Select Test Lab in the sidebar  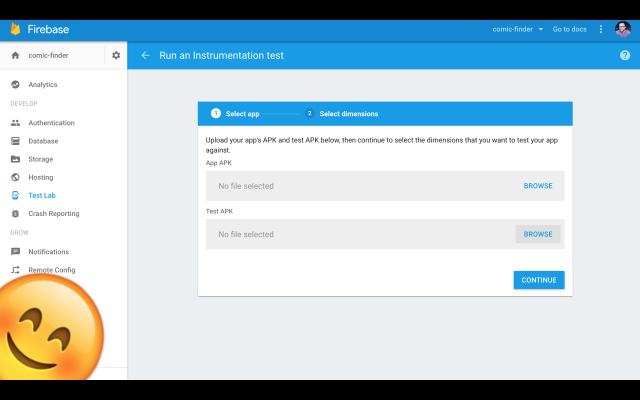click(42, 195)
